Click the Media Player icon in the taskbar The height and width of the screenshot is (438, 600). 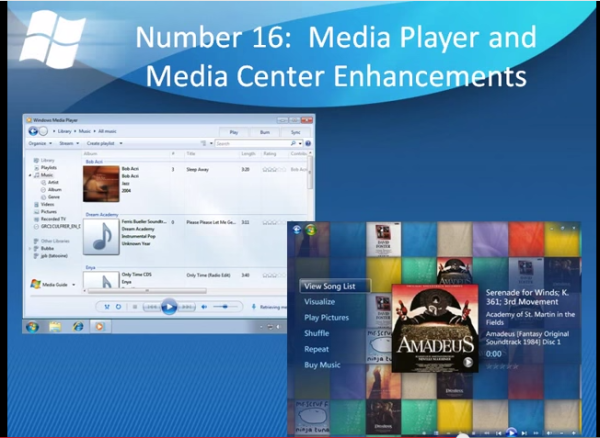99,327
